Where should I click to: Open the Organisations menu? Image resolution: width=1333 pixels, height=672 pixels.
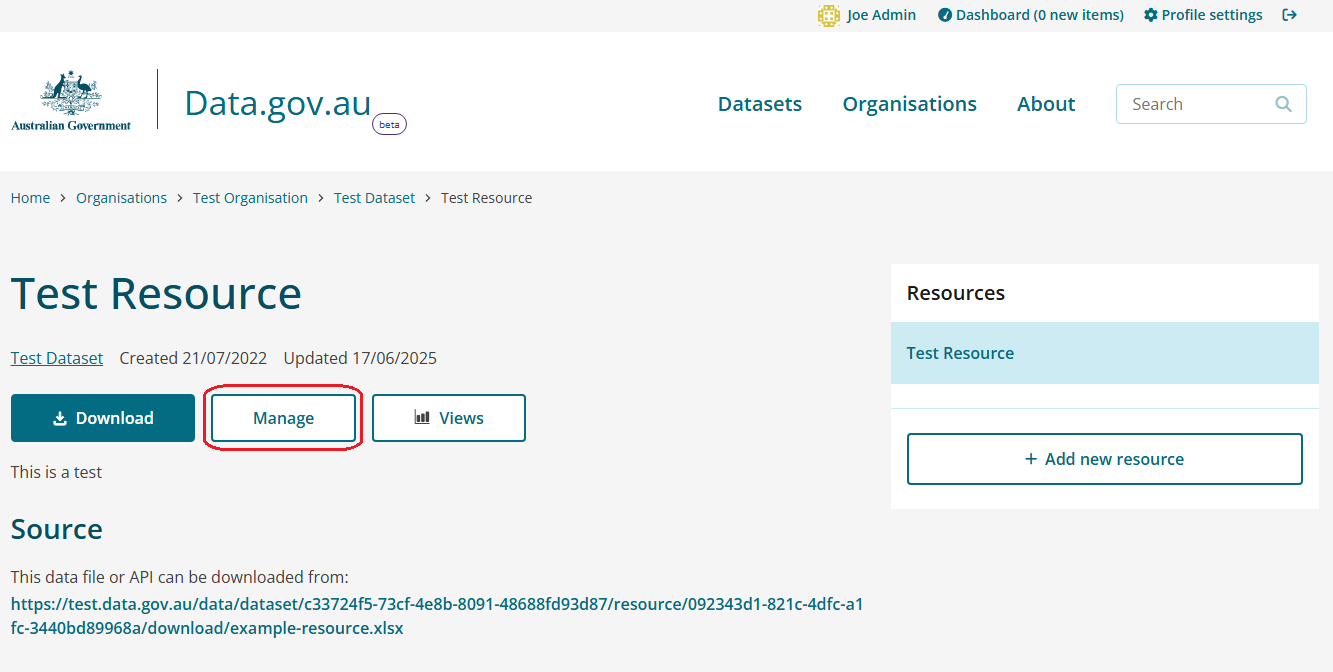tap(910, 104)
